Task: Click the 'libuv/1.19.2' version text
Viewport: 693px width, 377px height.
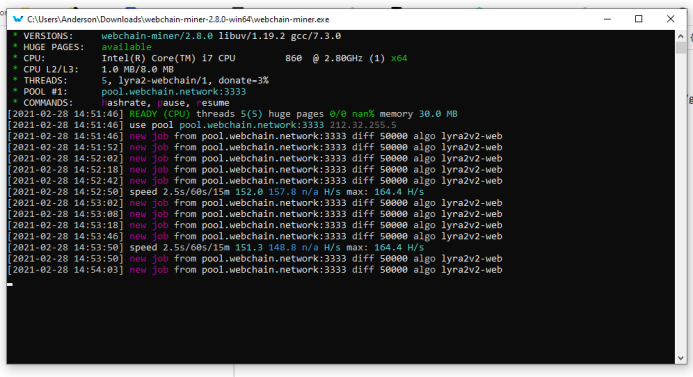Action: (252, 36)
